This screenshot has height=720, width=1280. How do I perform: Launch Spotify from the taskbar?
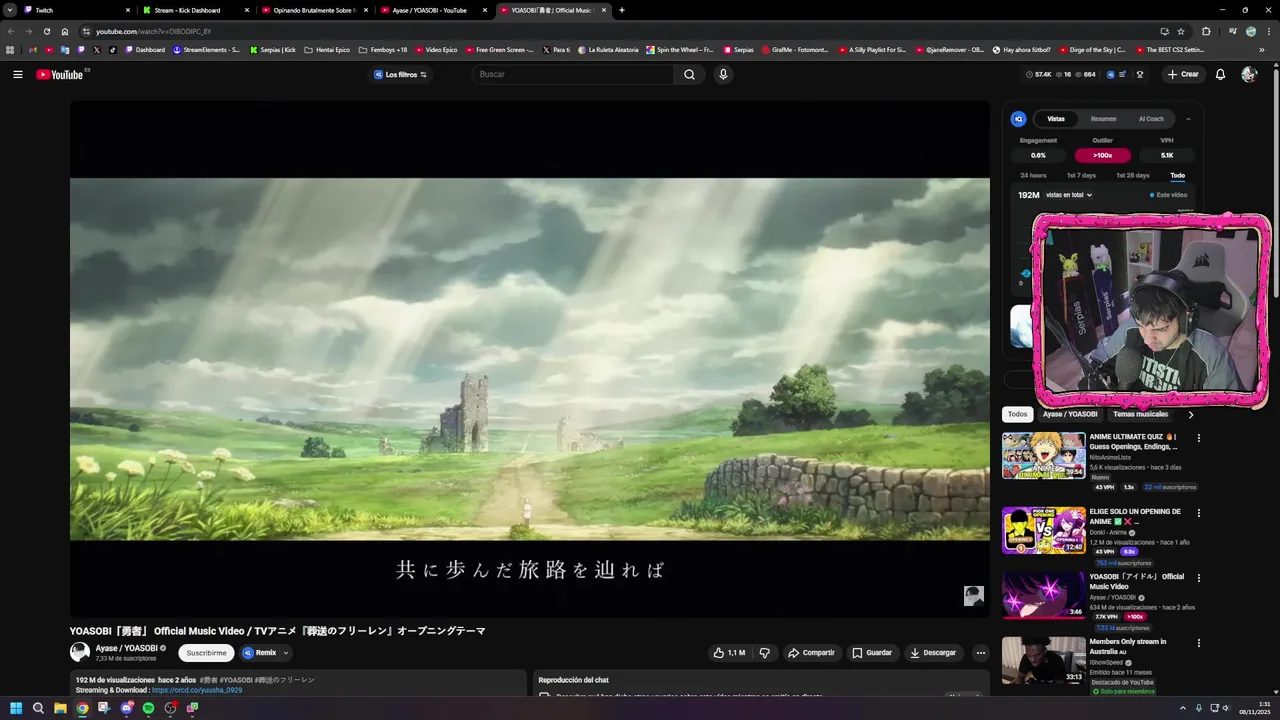point(148,708)
